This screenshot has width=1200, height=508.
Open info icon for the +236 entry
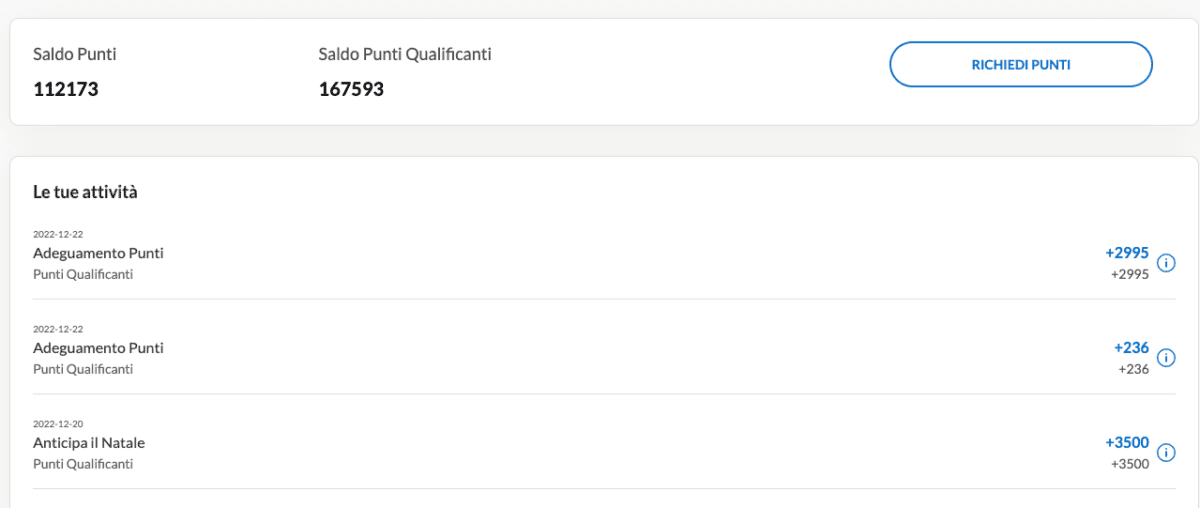pos(1166,358)
